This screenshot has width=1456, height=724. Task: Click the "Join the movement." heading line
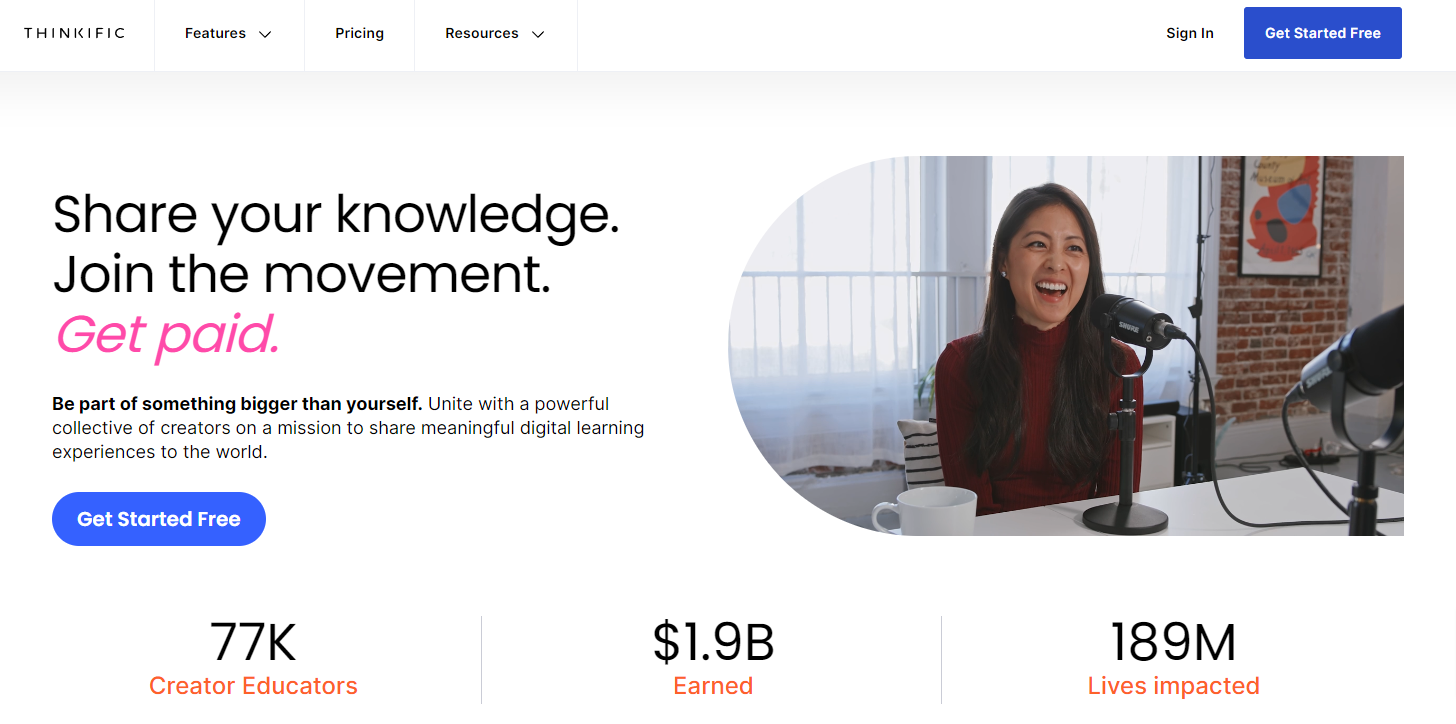click(302, 274)
